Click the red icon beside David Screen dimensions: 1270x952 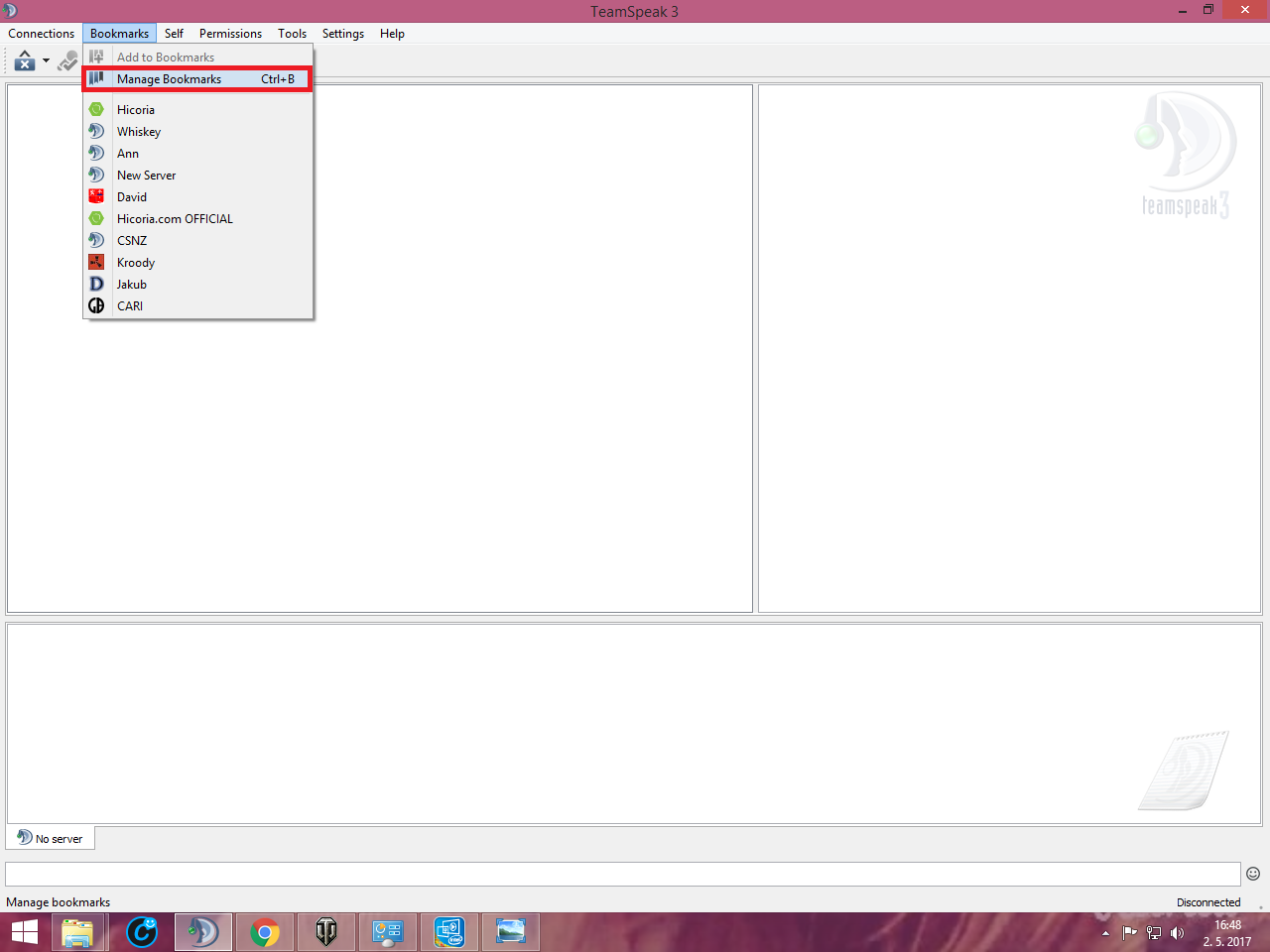click(x=96, y=196)
